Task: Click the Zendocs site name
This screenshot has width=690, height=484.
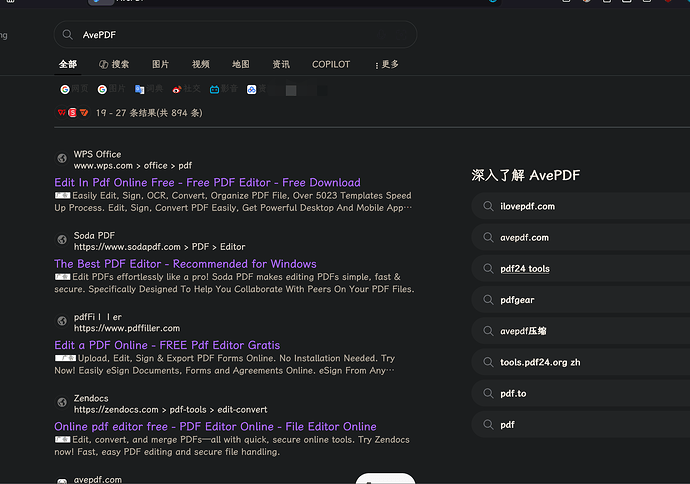Action: pos(91,398)
